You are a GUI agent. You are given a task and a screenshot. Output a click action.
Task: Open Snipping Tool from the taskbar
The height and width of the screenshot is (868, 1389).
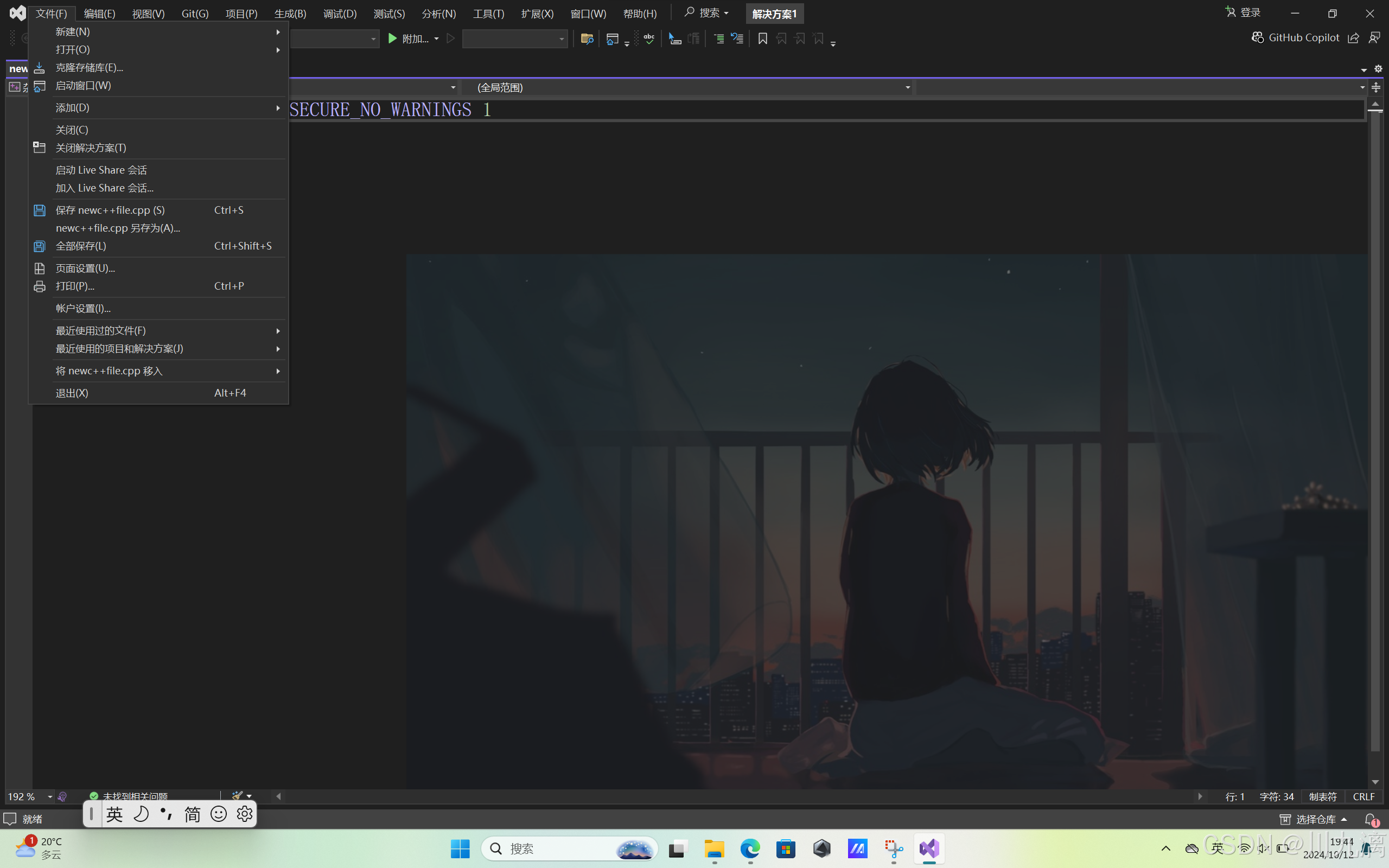[894, 848]
